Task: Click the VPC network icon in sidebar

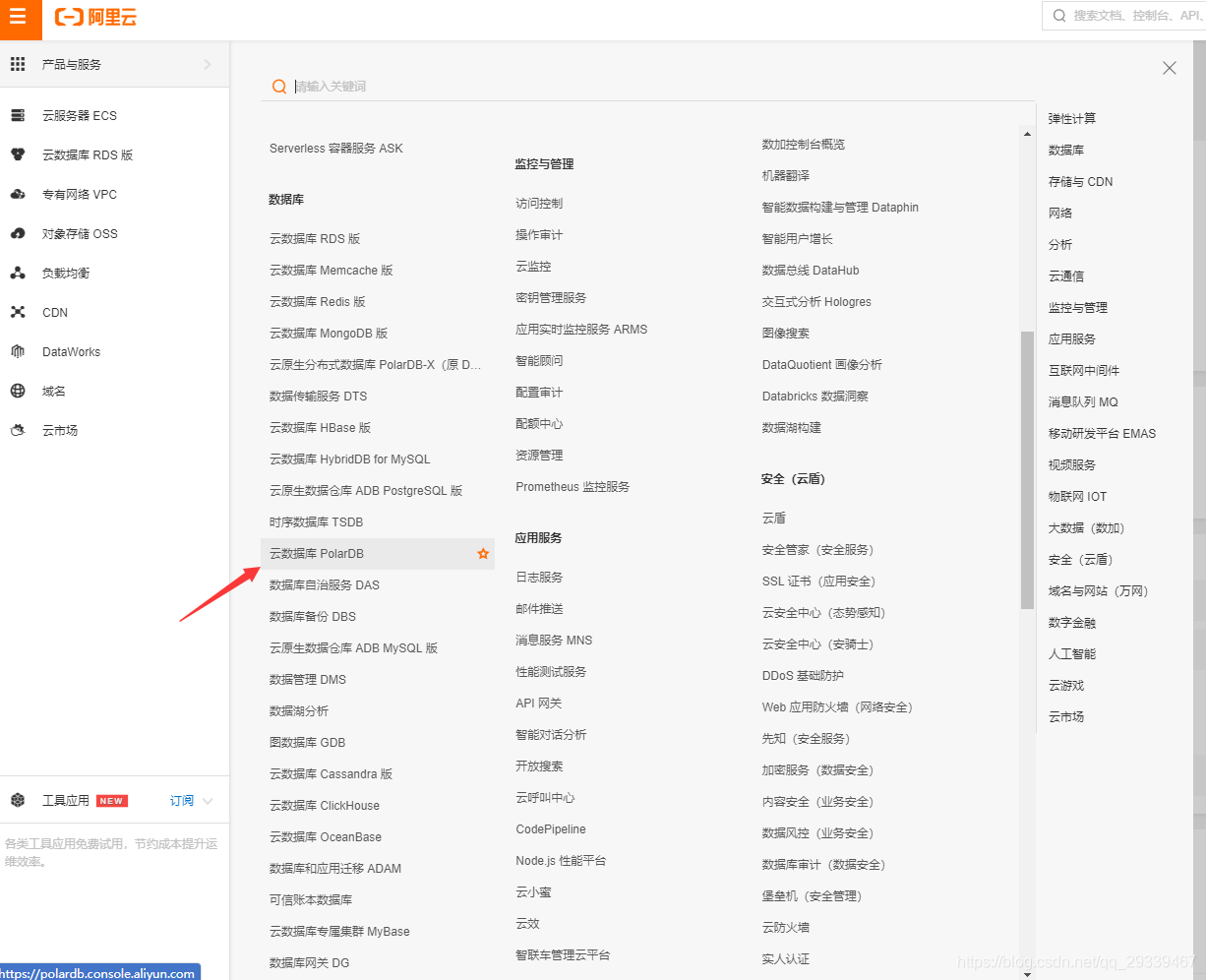Action: [x=18, y=194]
